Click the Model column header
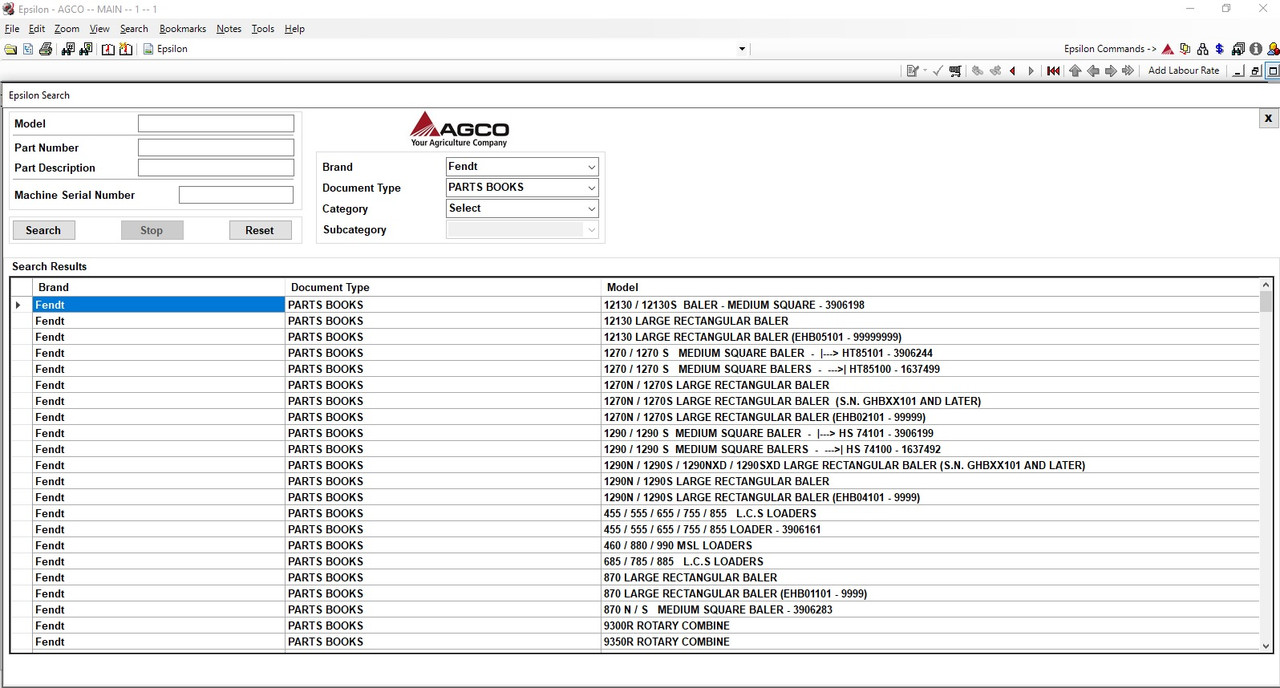The height and width of the screenshot is (688, 1280). (x=930, y=288)
